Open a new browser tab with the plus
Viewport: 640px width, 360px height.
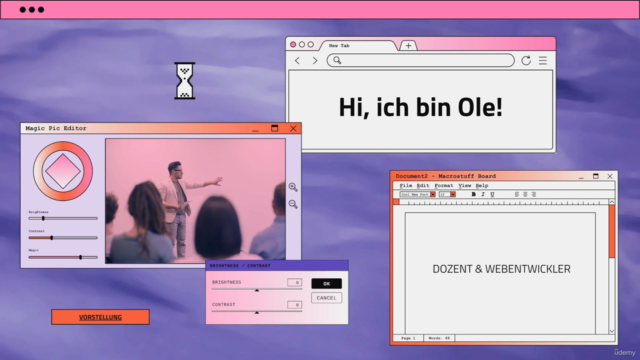[x=408, y=46]
